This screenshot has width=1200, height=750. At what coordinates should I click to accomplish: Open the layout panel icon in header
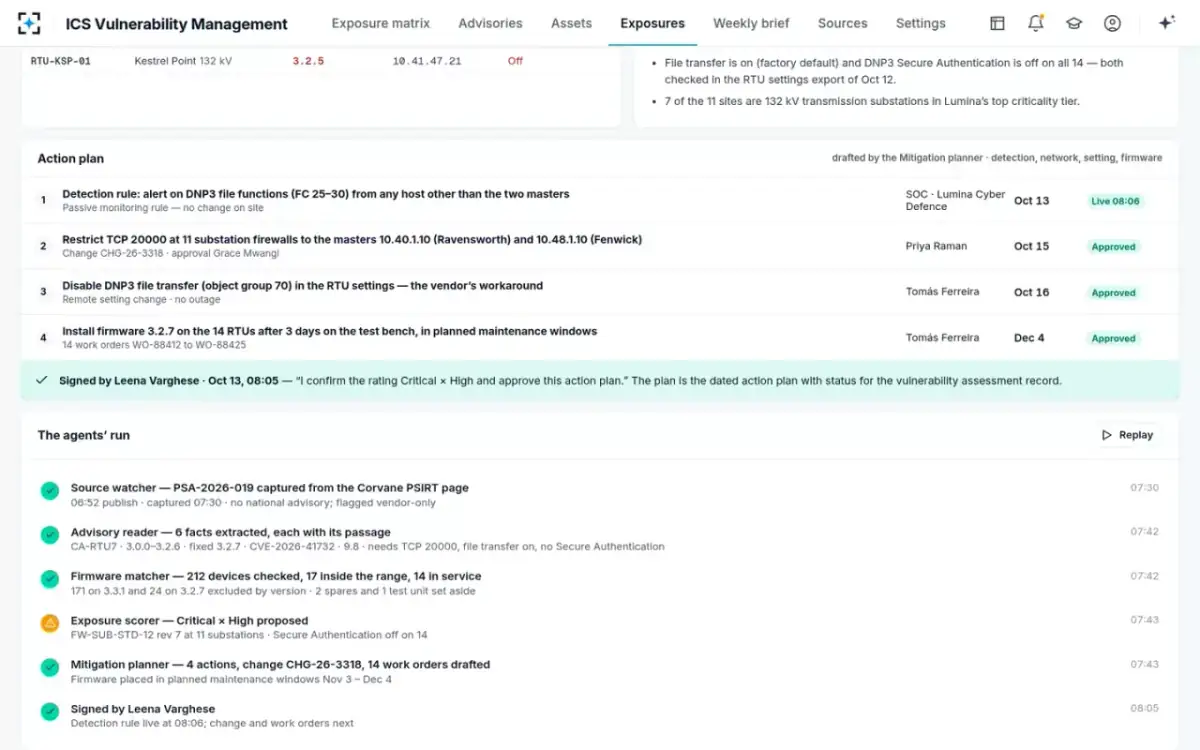coord(997,23)
